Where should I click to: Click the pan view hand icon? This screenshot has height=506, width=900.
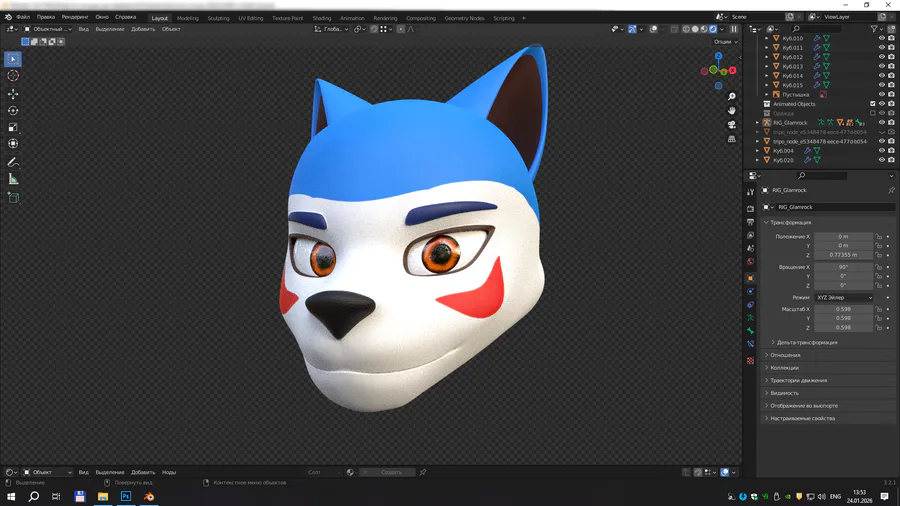(731, 110)
